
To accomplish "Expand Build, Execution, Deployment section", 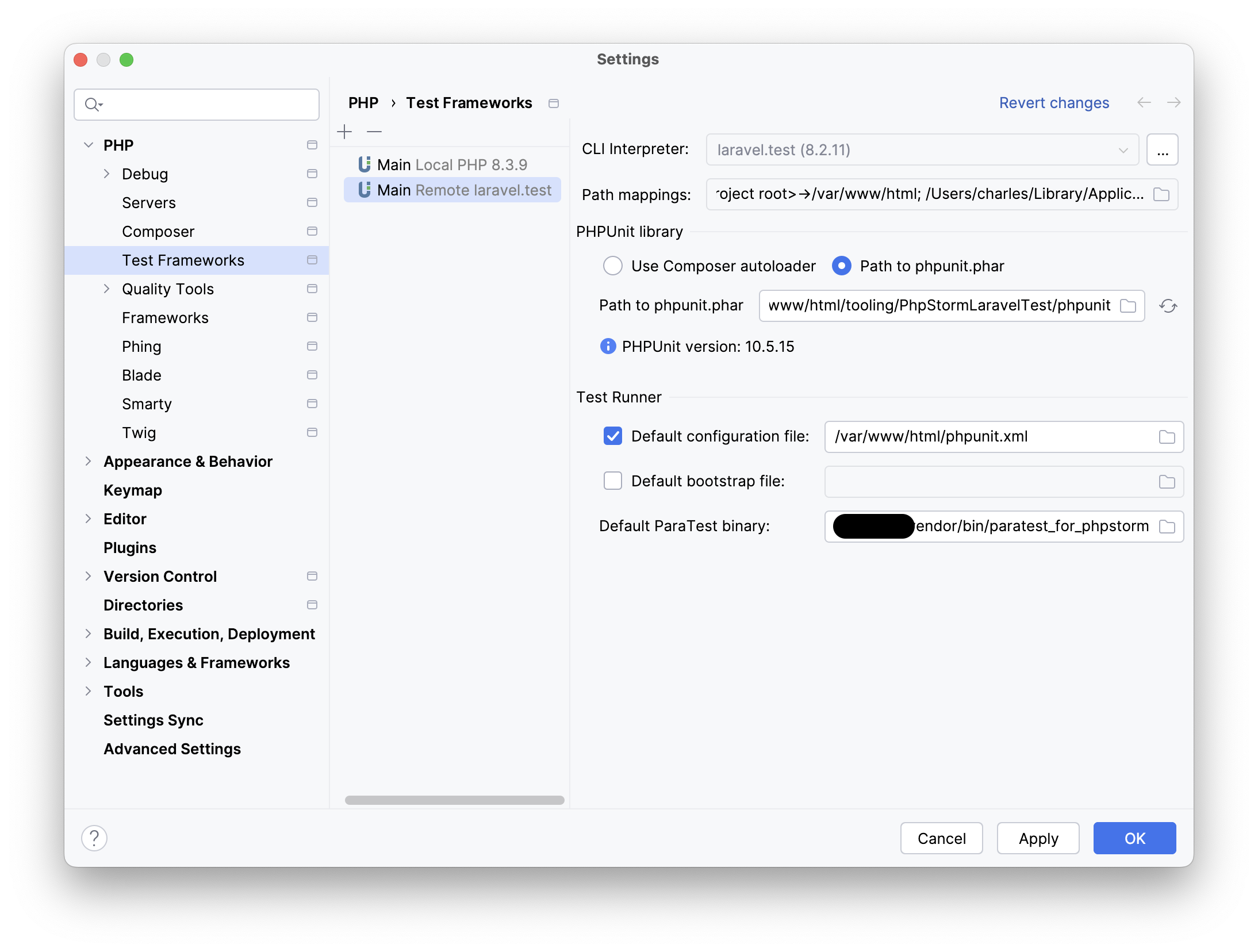I will tap(89, 634).
